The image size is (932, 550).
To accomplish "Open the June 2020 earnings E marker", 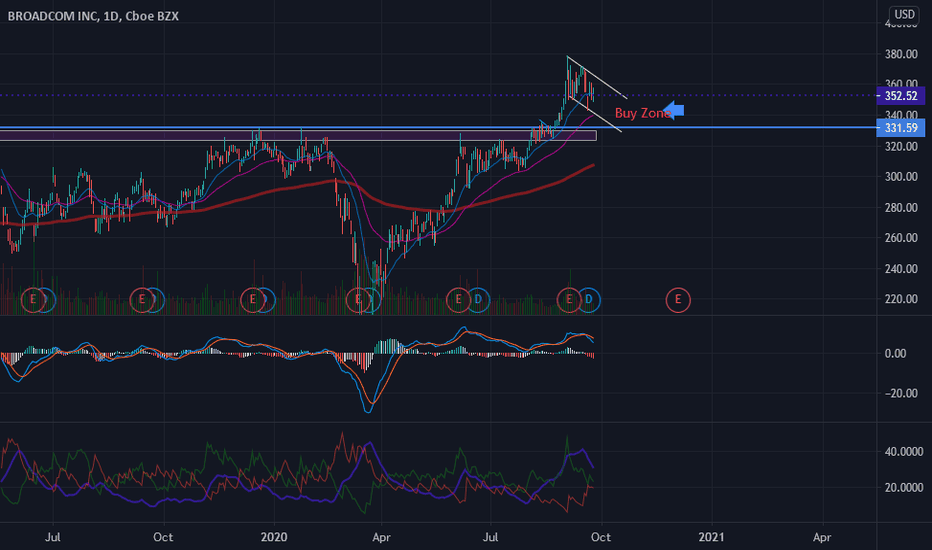I will 458,300.
